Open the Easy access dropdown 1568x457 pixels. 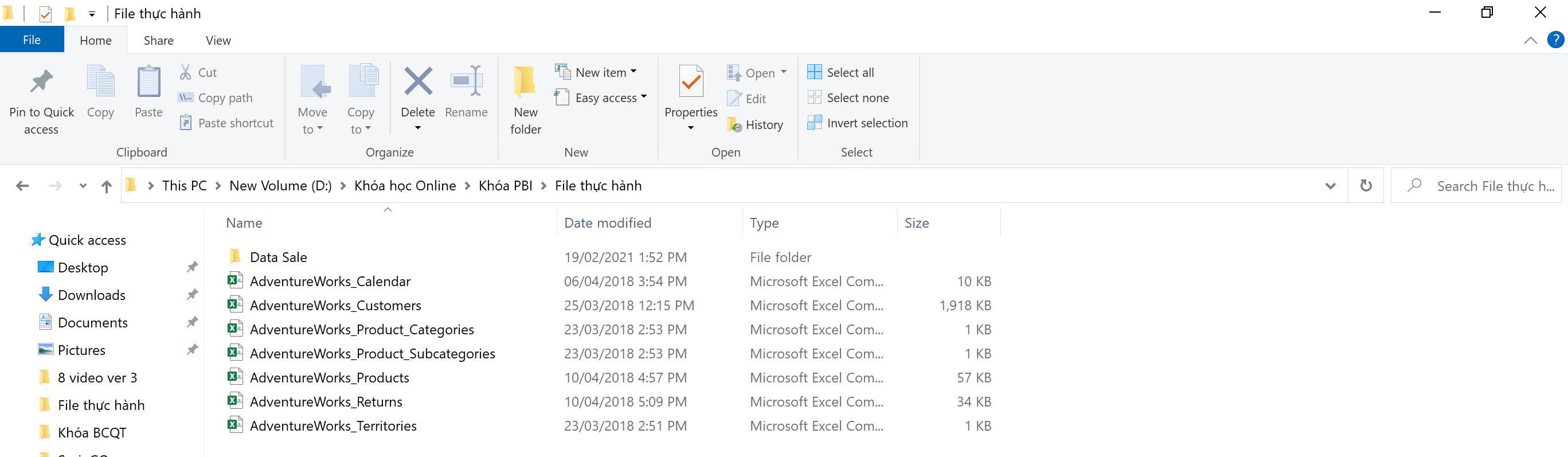644,97
